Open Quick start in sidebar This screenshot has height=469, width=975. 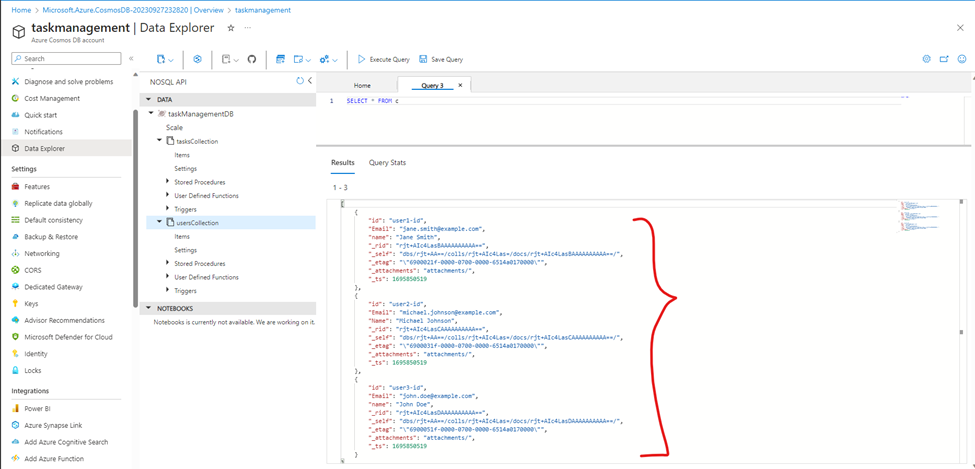[x=40, y=115]
